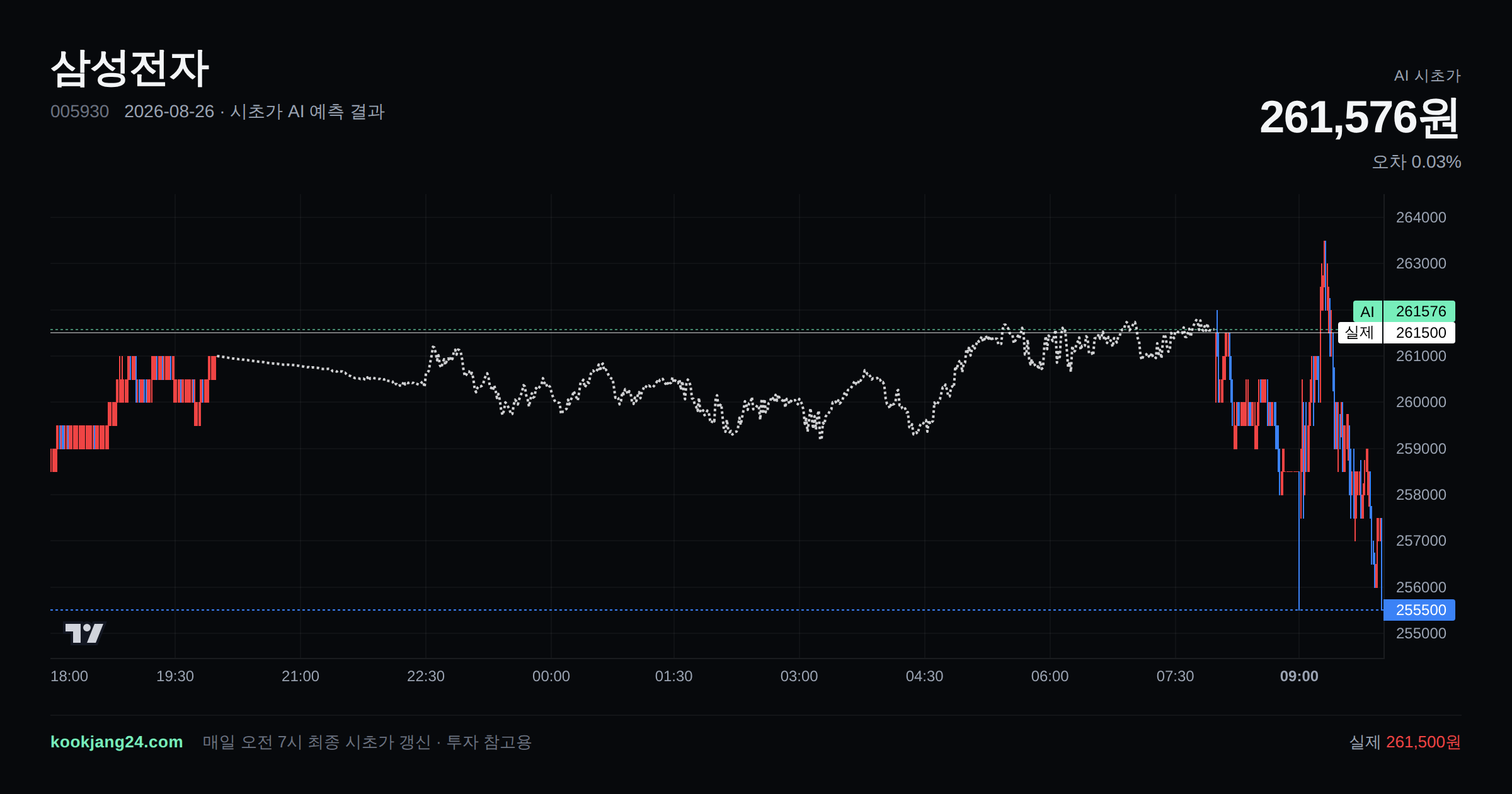
Task: Click the 삼성전자 stock title
Action: click(130, 69)
